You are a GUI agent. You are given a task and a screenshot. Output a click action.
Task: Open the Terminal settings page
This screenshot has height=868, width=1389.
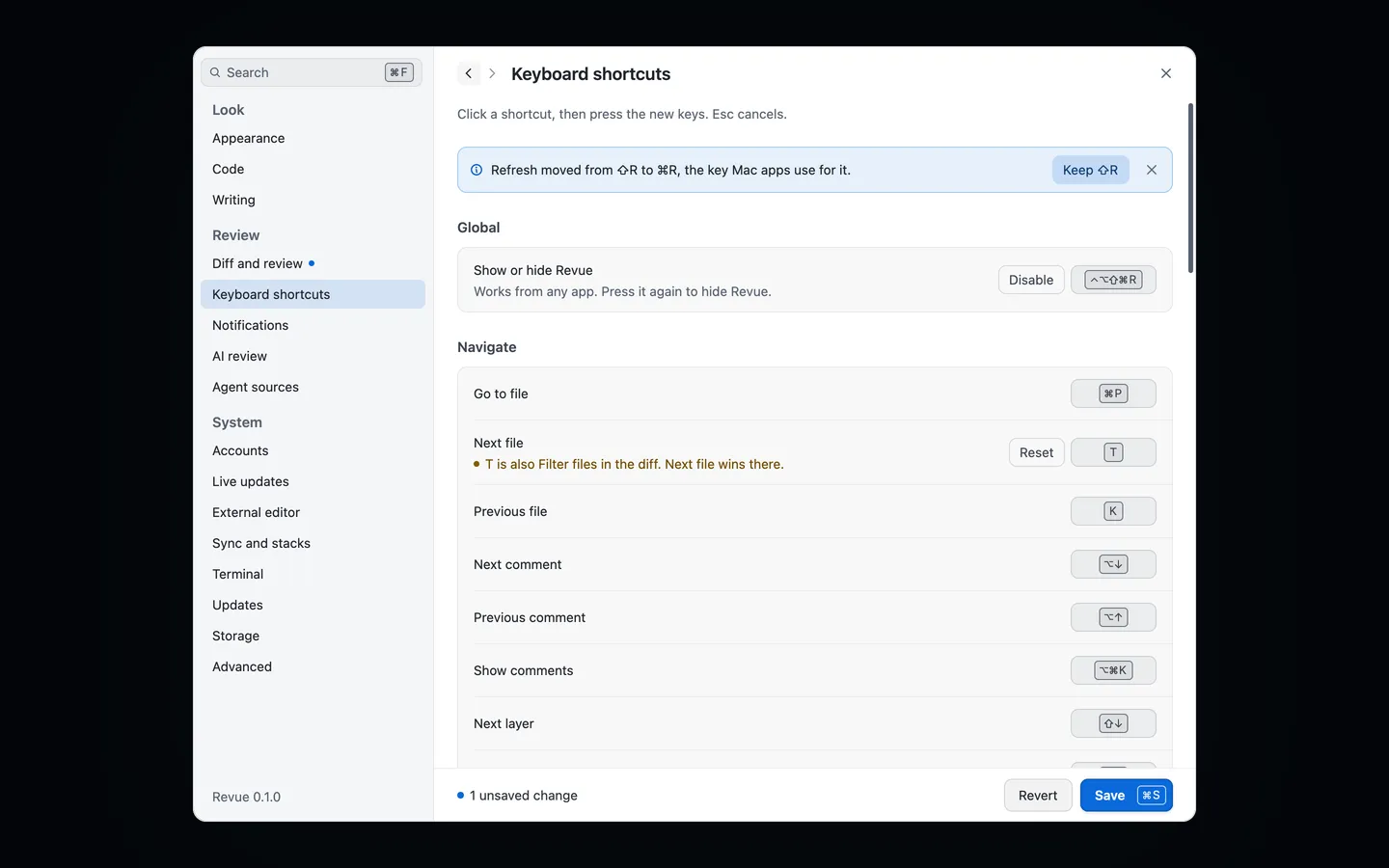(313, 574)
